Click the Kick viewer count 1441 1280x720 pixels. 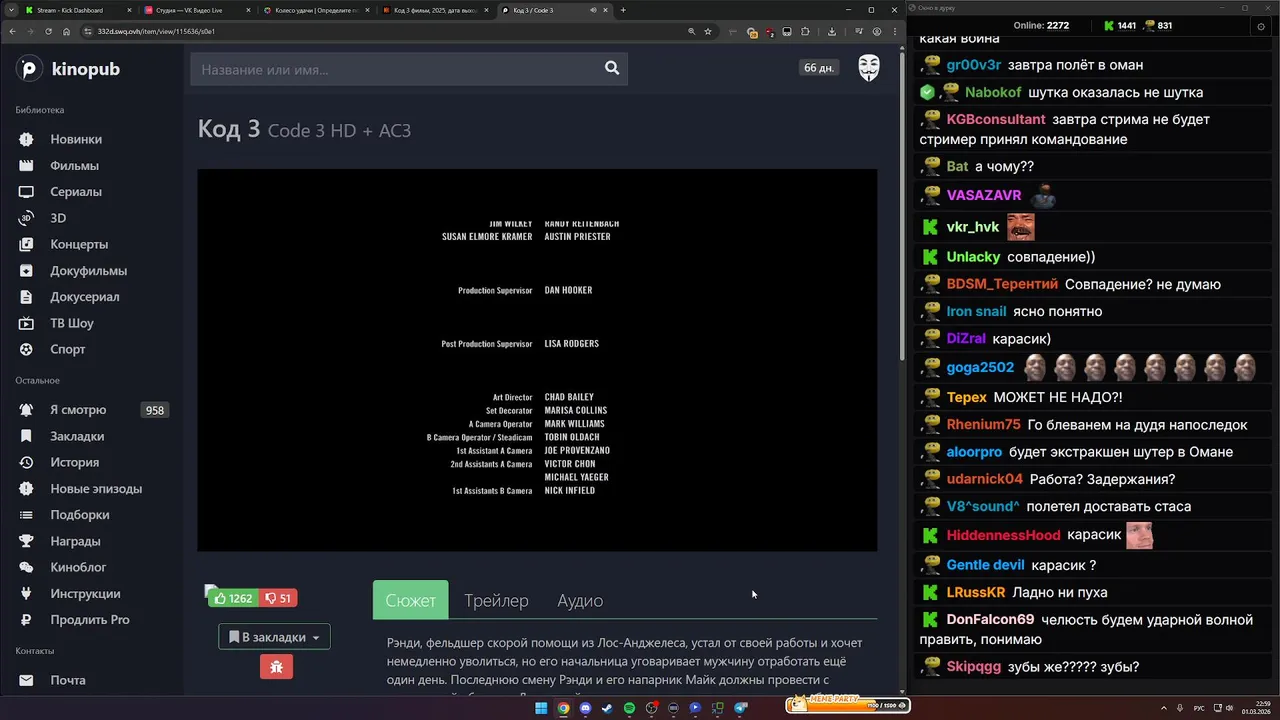tap(1119, 25)
